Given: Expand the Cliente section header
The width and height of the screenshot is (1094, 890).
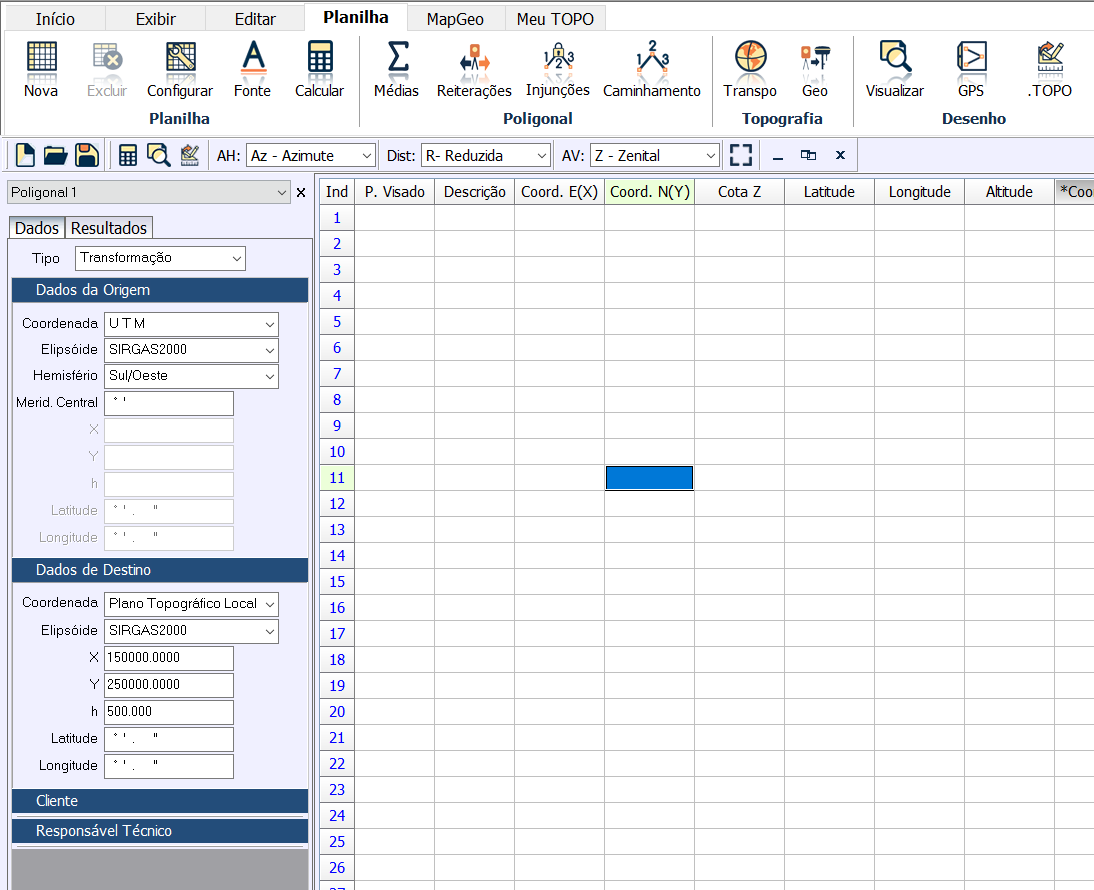Looking at the screenshot, I should [160, 801].
